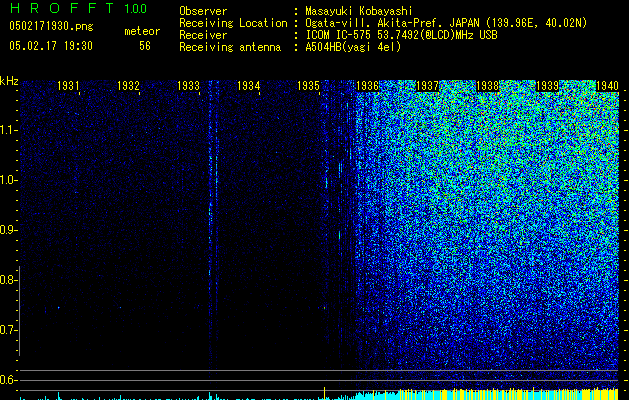This screenshot has height=400, width=629.
Task: Click the 1938 time marker
Action: (x=488, y=85)
